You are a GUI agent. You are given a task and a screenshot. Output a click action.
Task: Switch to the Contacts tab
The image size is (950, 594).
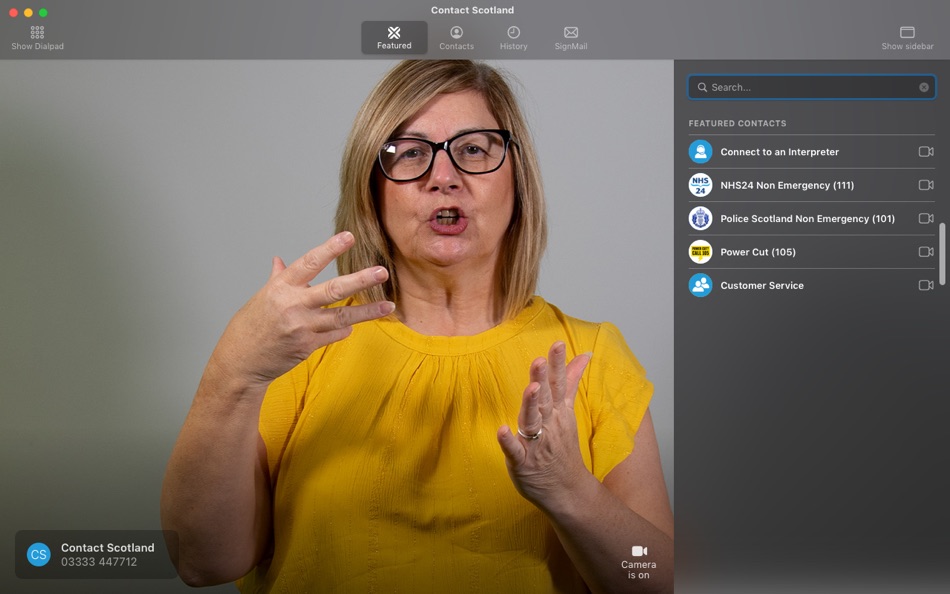[x=456, y=38]
